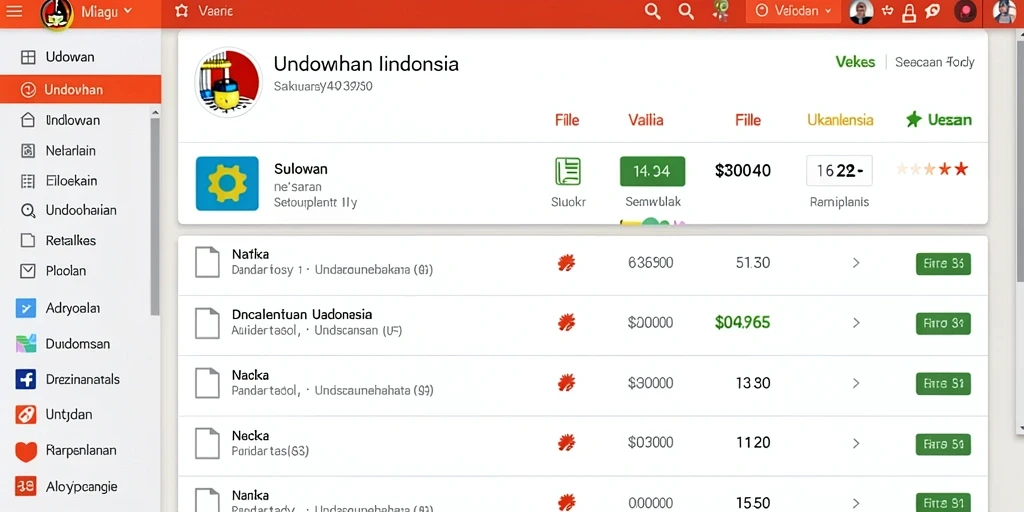Click the Dudomsan map icon
The image size is (1024, 512).
click(25, 344)
